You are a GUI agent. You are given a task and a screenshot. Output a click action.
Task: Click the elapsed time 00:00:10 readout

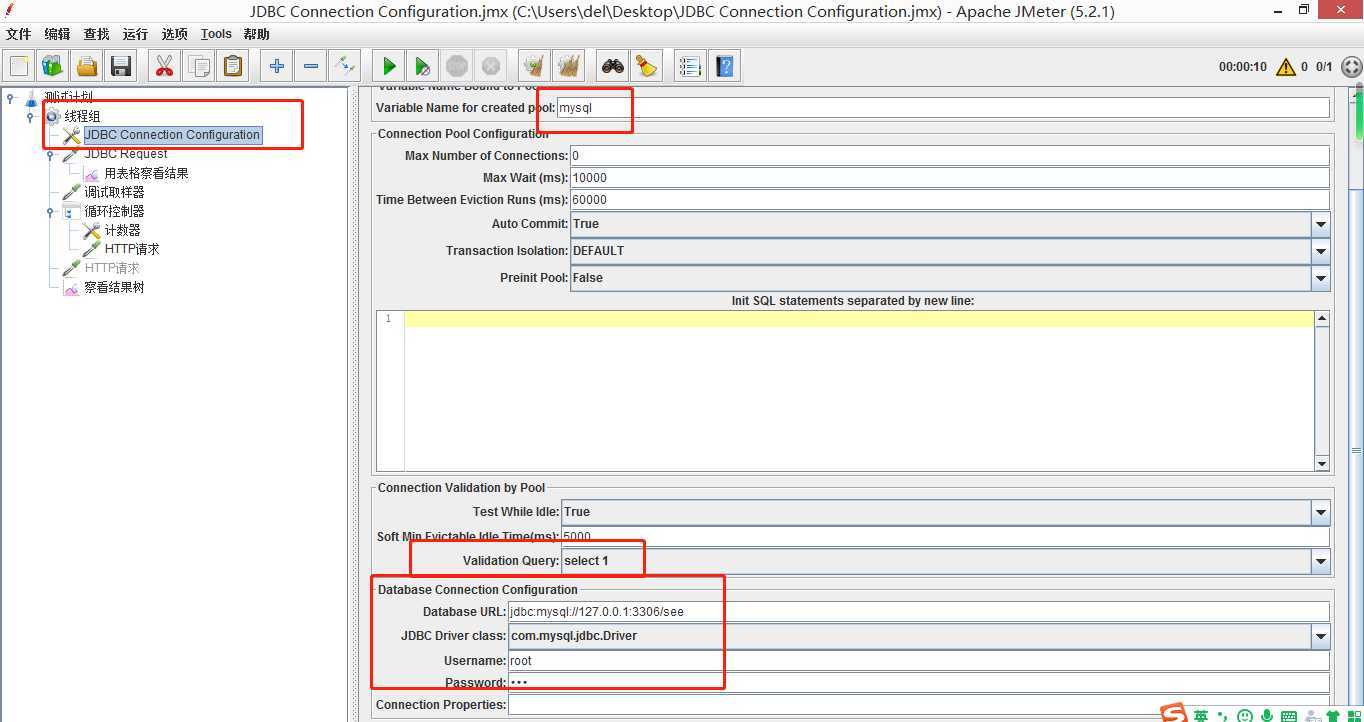point(1242,67)
